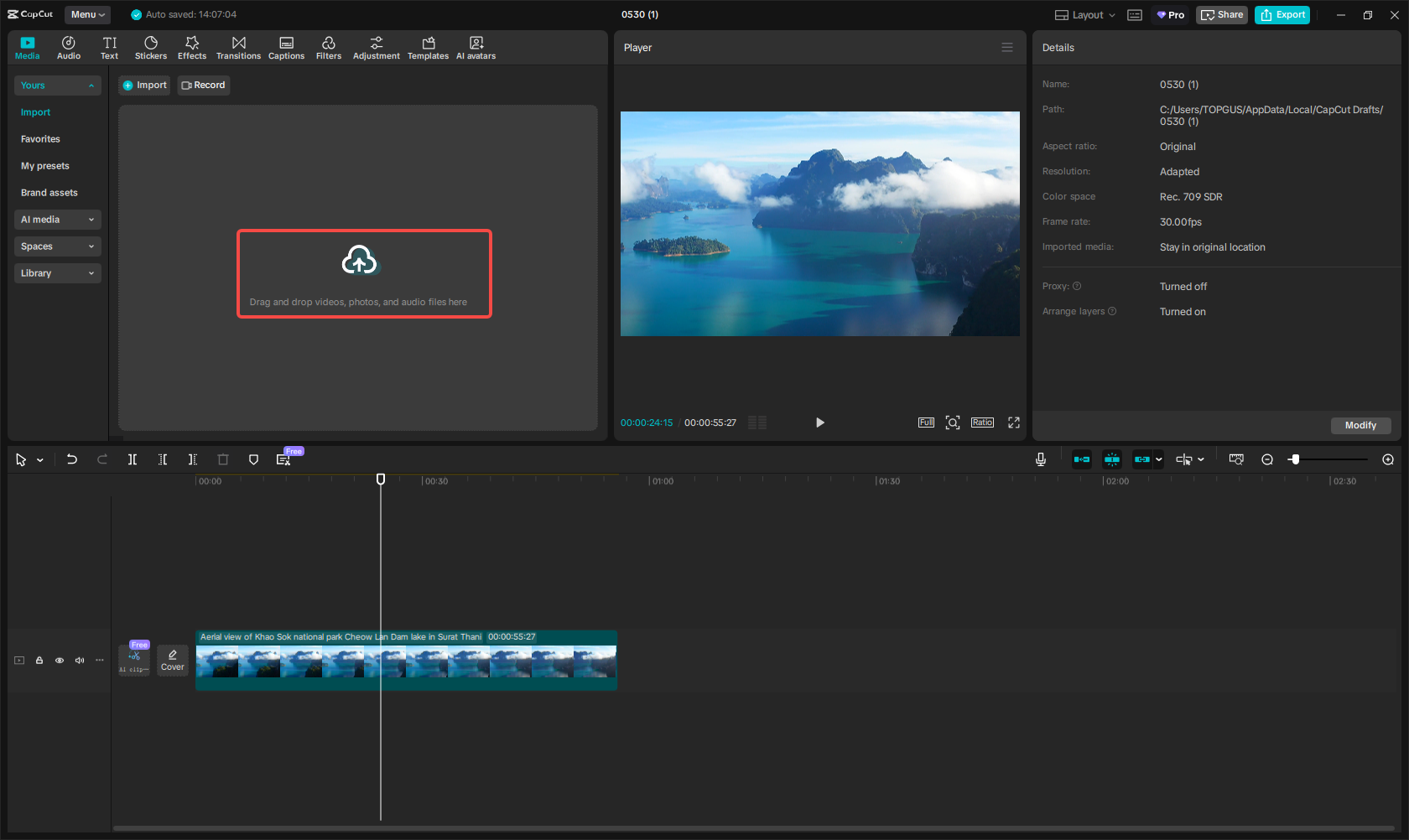Expand the Spaces section in the sidebar

point(57,246)
